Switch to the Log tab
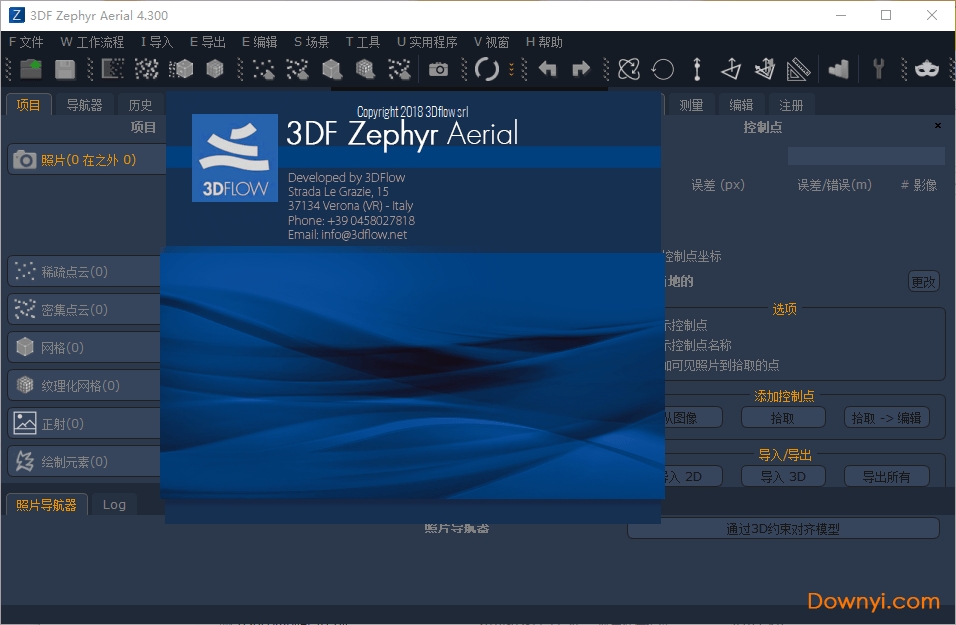Image resolution: width=956 pixels, height=625 pixels. (x=114, y=505)
